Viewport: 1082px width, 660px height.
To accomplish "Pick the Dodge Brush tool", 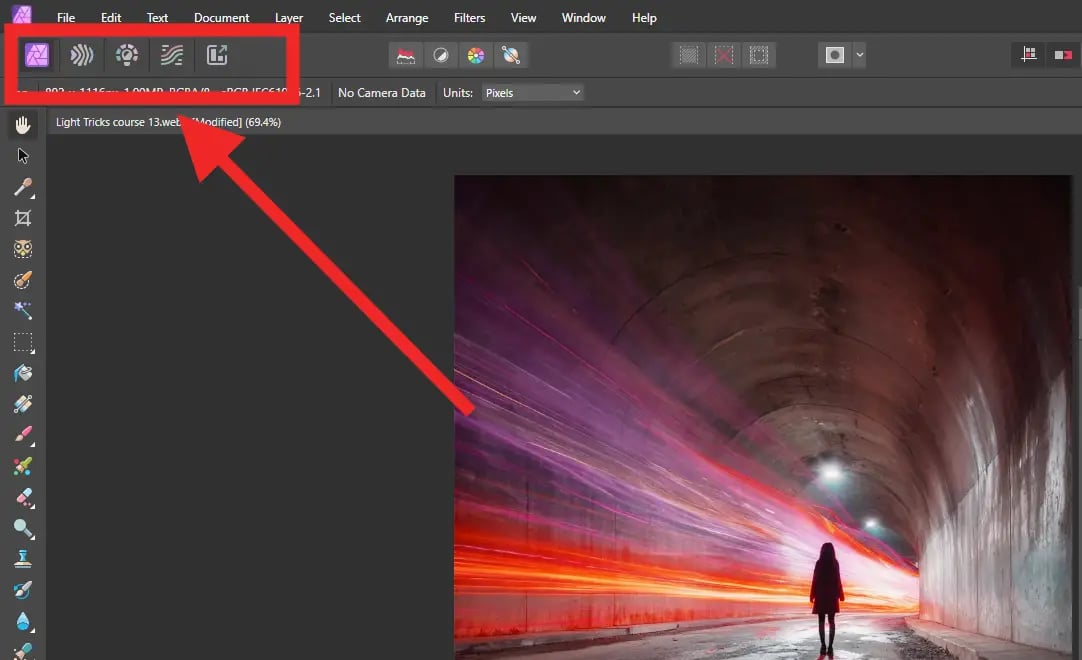I will pyautogui.click(x=23, y=528).
